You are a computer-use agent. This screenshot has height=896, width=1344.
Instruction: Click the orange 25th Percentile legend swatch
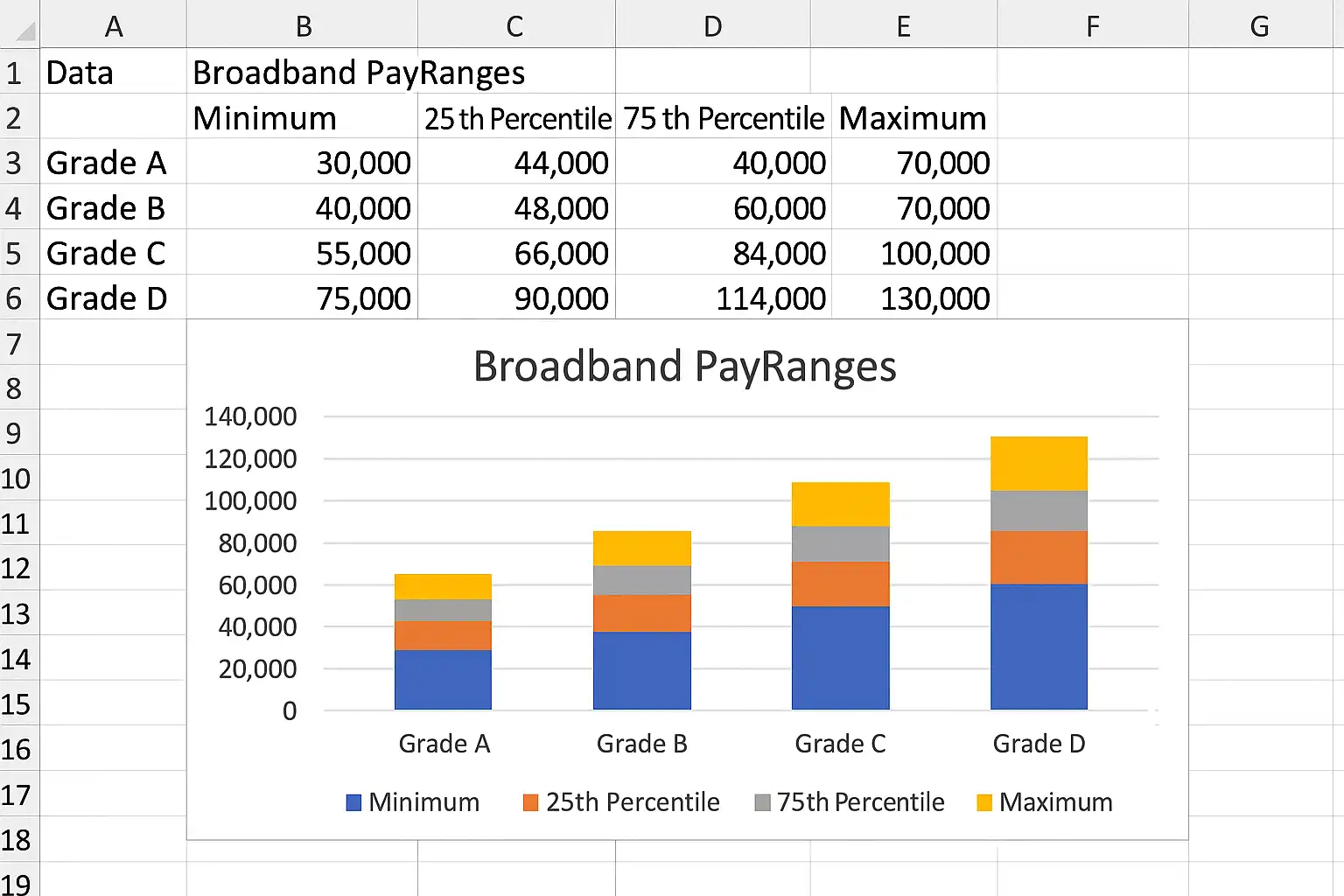pyautogui.click(x=530, y=802)
